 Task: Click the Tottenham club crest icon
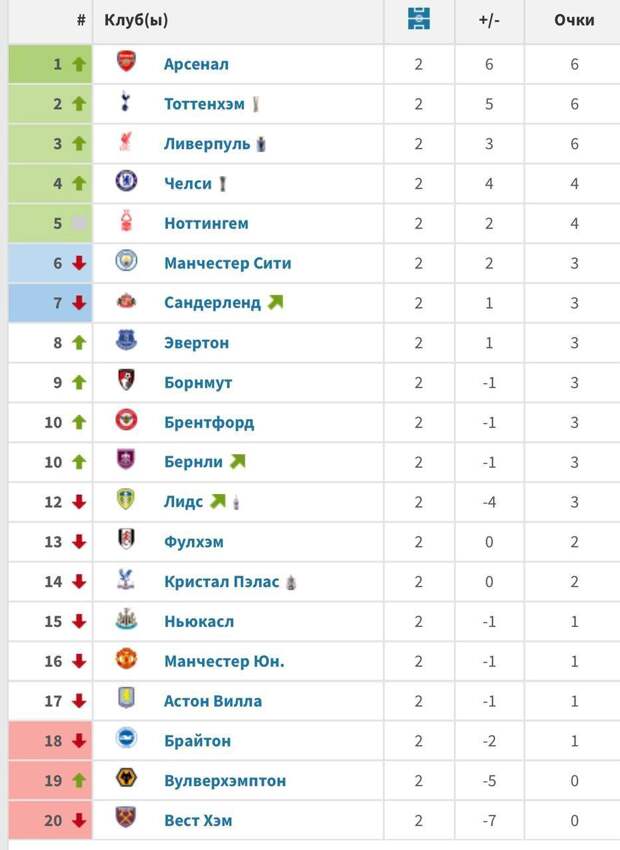coord(126,102)
